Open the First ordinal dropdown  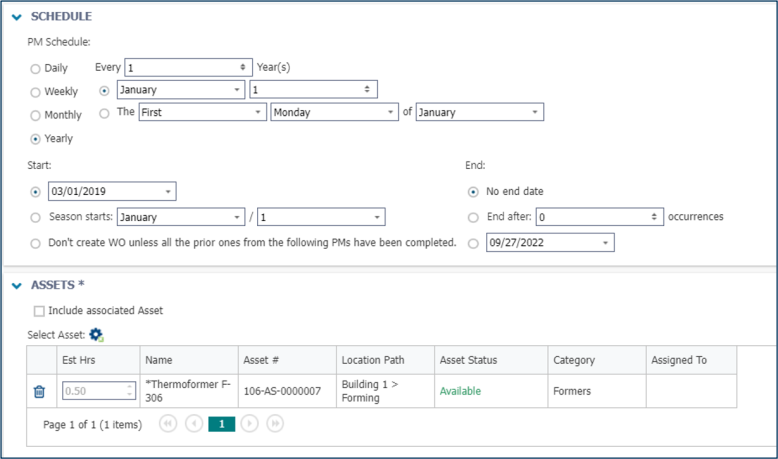click(x=203, y=112)
